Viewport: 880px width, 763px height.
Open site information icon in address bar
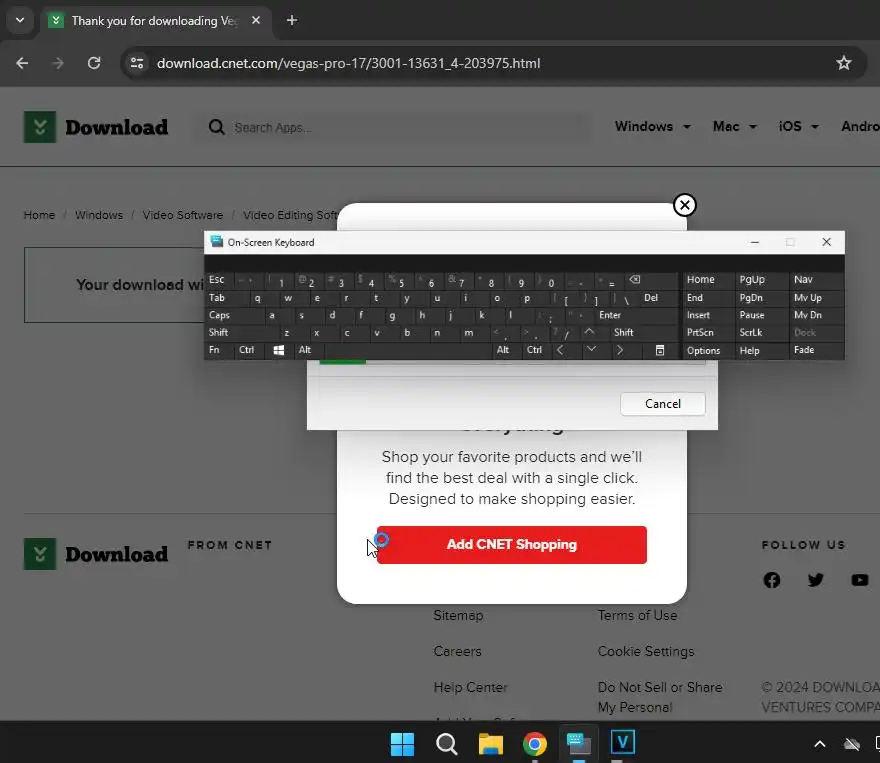pos(137,63)
